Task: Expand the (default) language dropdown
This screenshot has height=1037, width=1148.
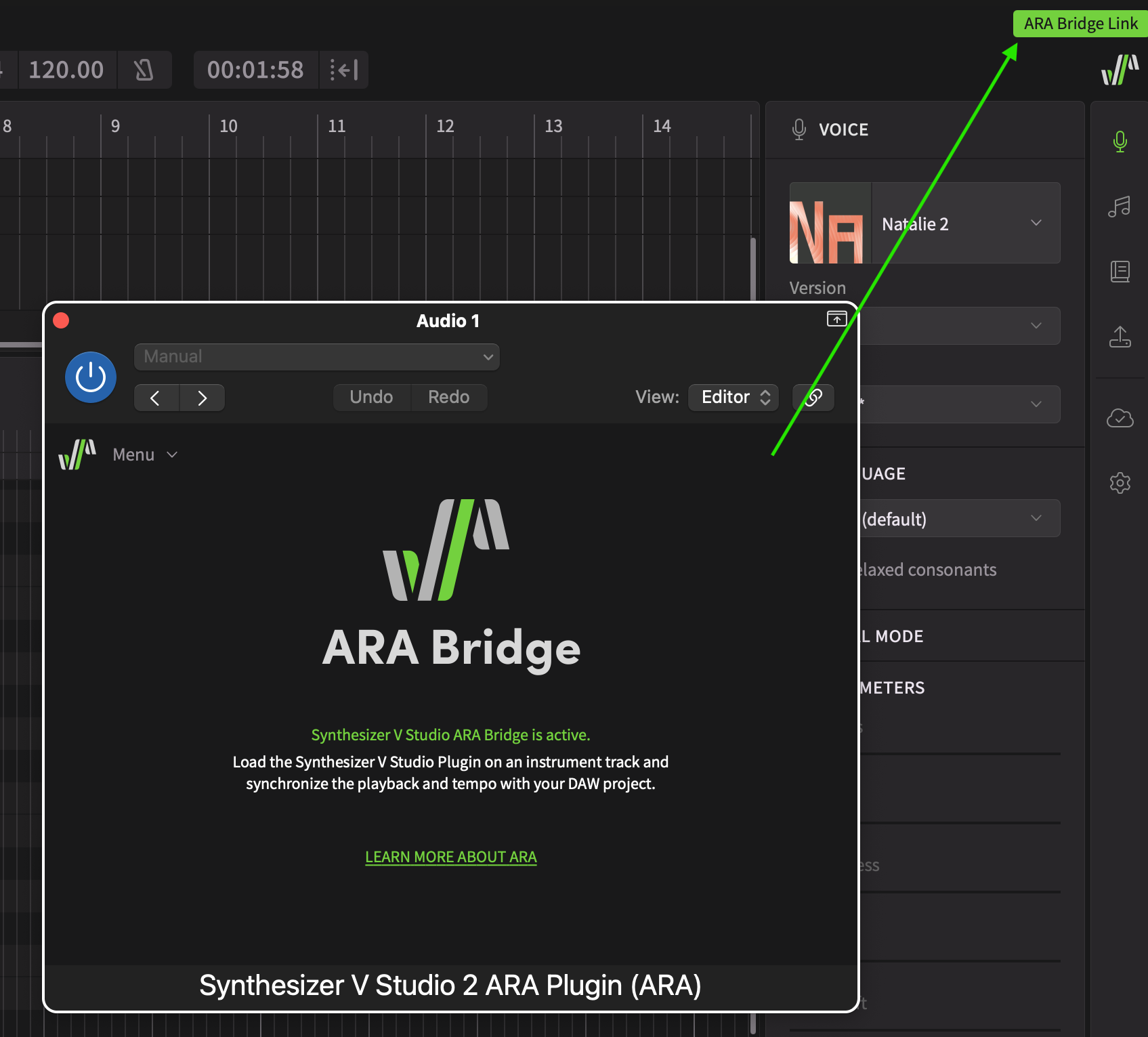Action: click(x=960, y=518)
